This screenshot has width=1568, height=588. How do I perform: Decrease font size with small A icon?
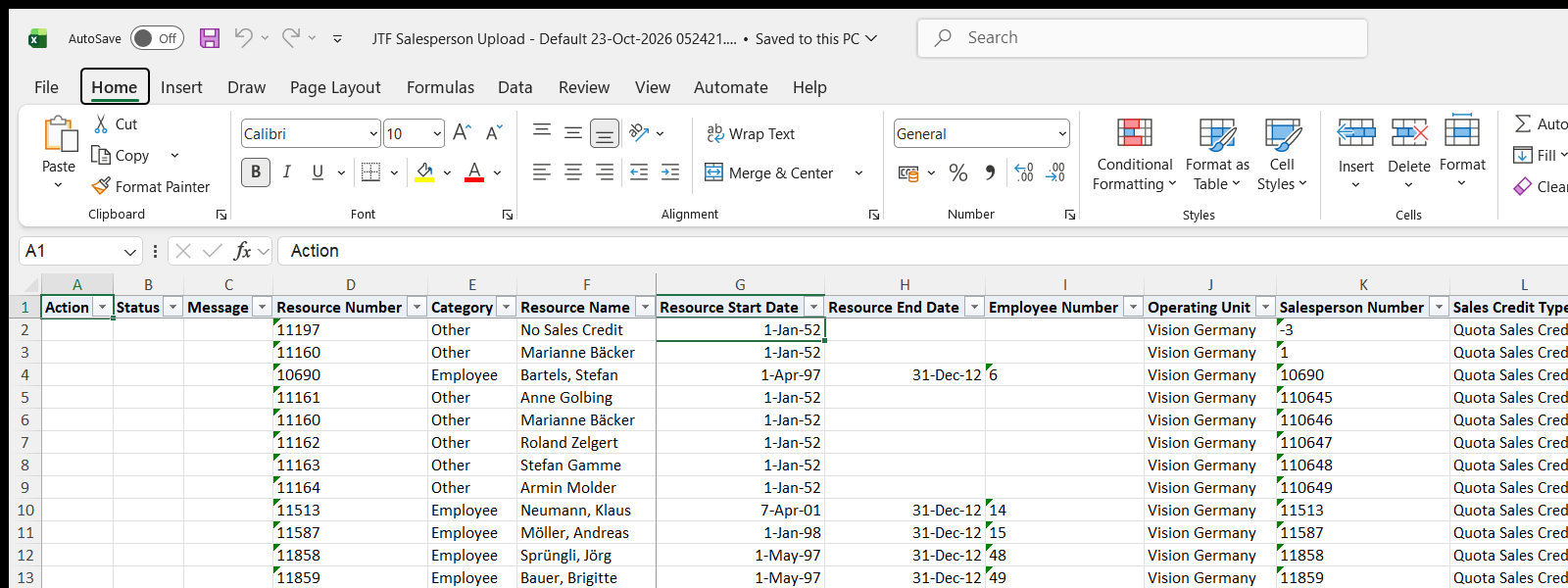(x=494, y=133)
